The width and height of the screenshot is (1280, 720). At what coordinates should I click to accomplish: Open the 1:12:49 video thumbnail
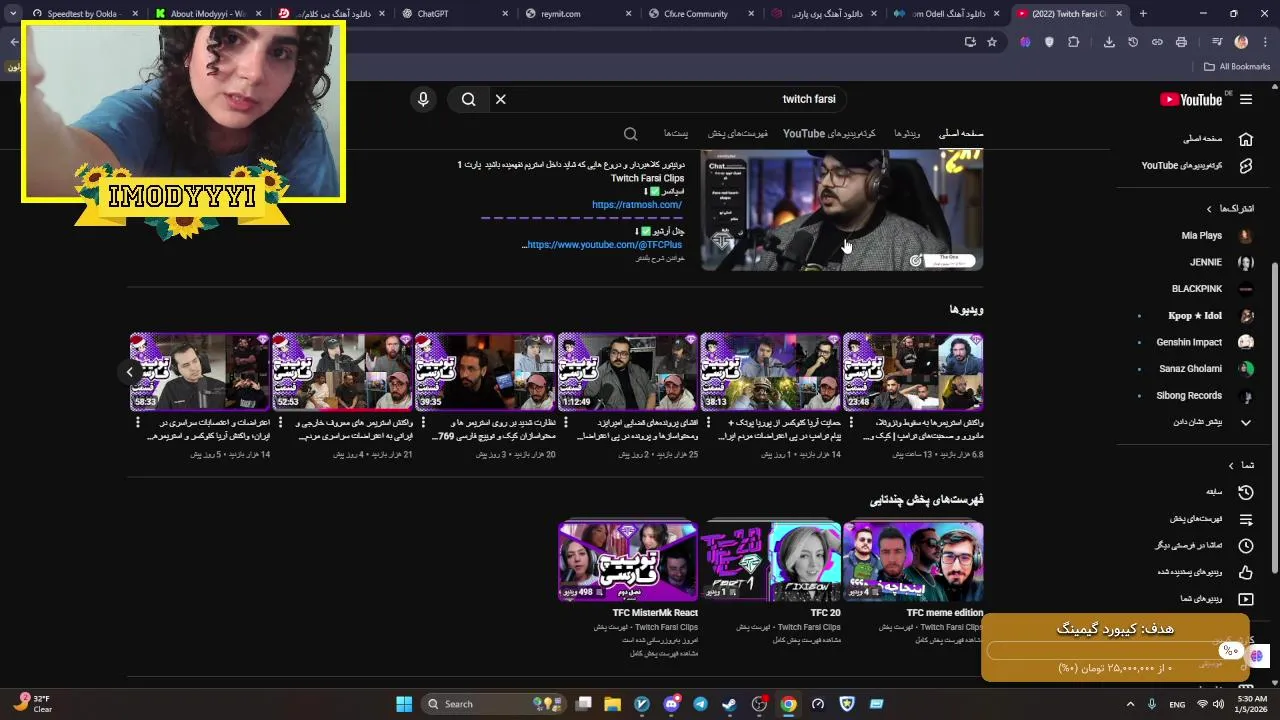coord(628,372)
